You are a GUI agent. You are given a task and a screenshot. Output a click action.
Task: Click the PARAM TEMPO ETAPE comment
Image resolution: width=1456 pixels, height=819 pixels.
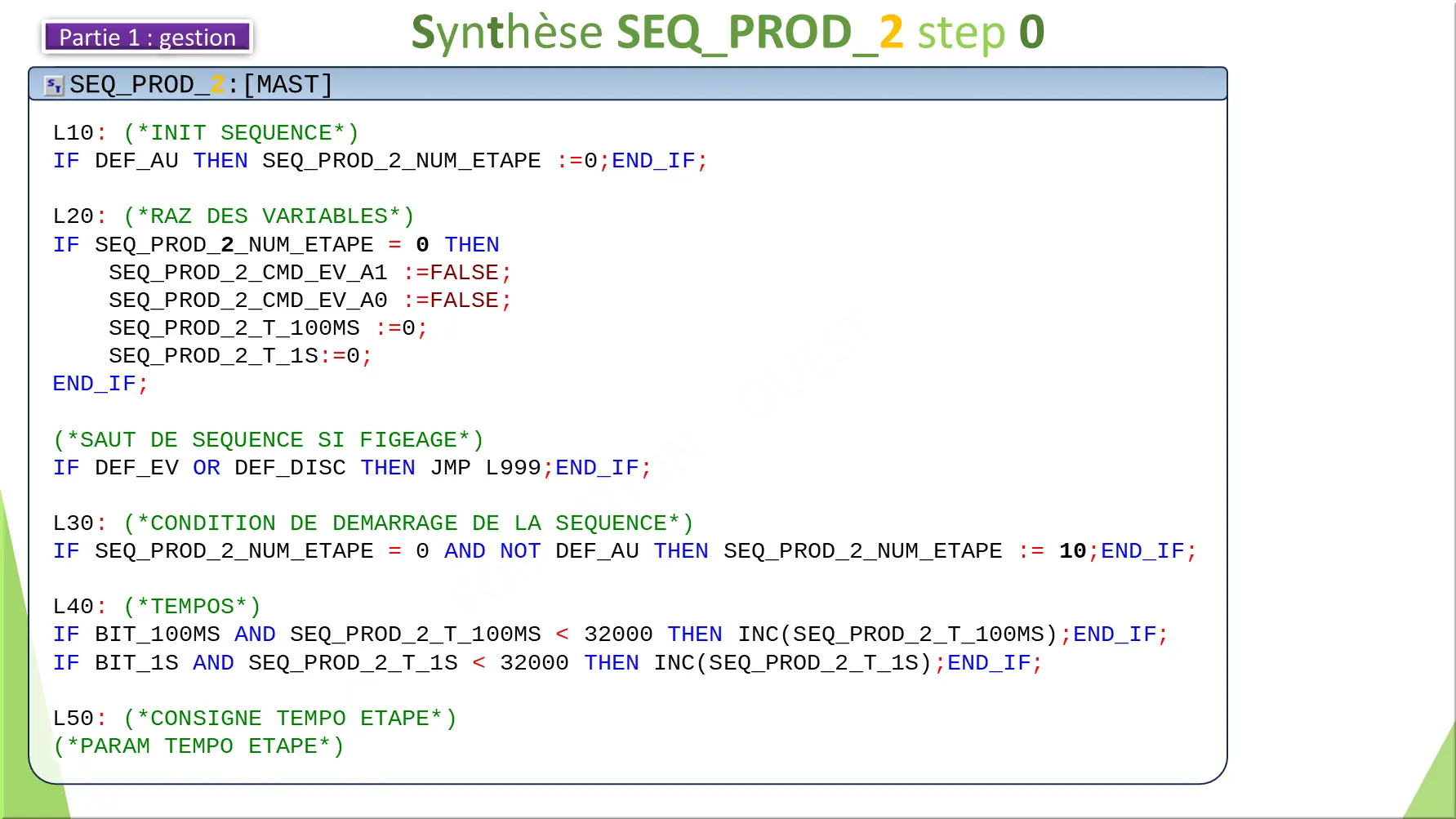pos(196,746)
